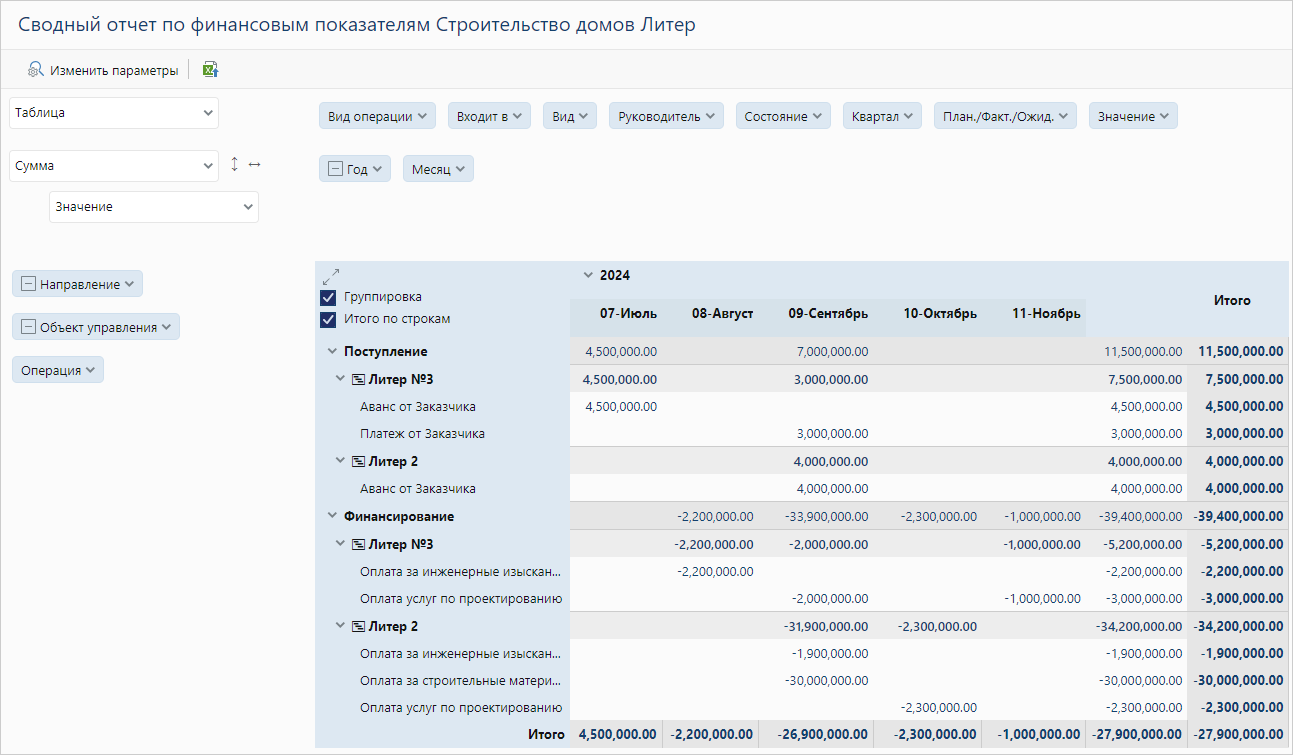
Task: Collapse the 2024 year column group
Action: pyautogui.click(x=587, y=275)
